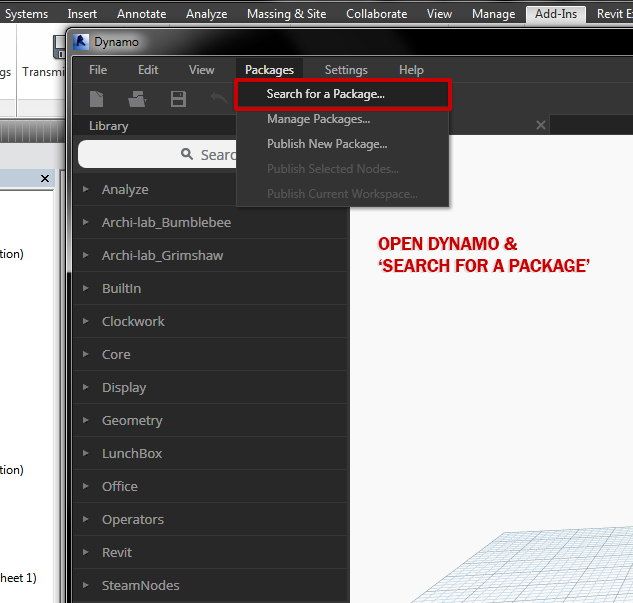The height and width of the screenshot is (603, 633).
Task: Open the Dynamo Help menu
Action: [x=411, y=70]
